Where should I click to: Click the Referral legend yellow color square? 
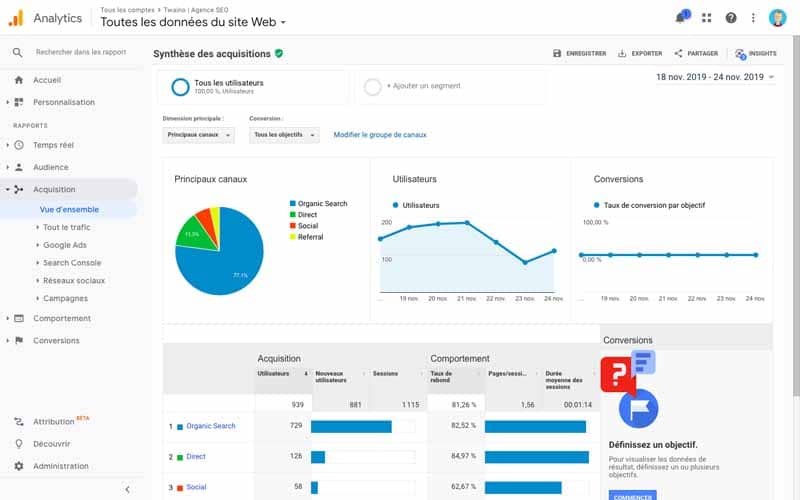tap(293, 237)
